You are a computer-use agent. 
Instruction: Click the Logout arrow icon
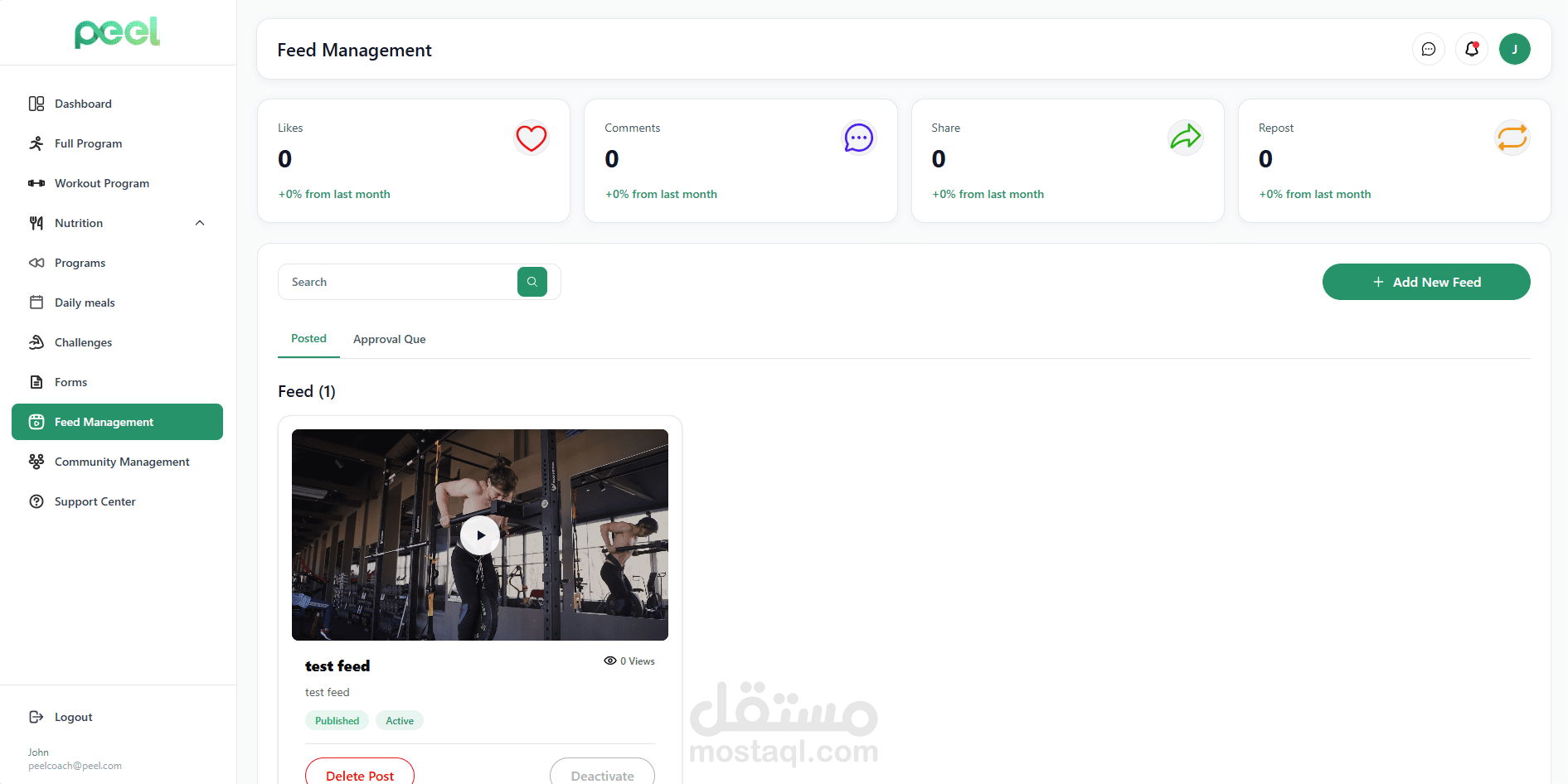36,717
